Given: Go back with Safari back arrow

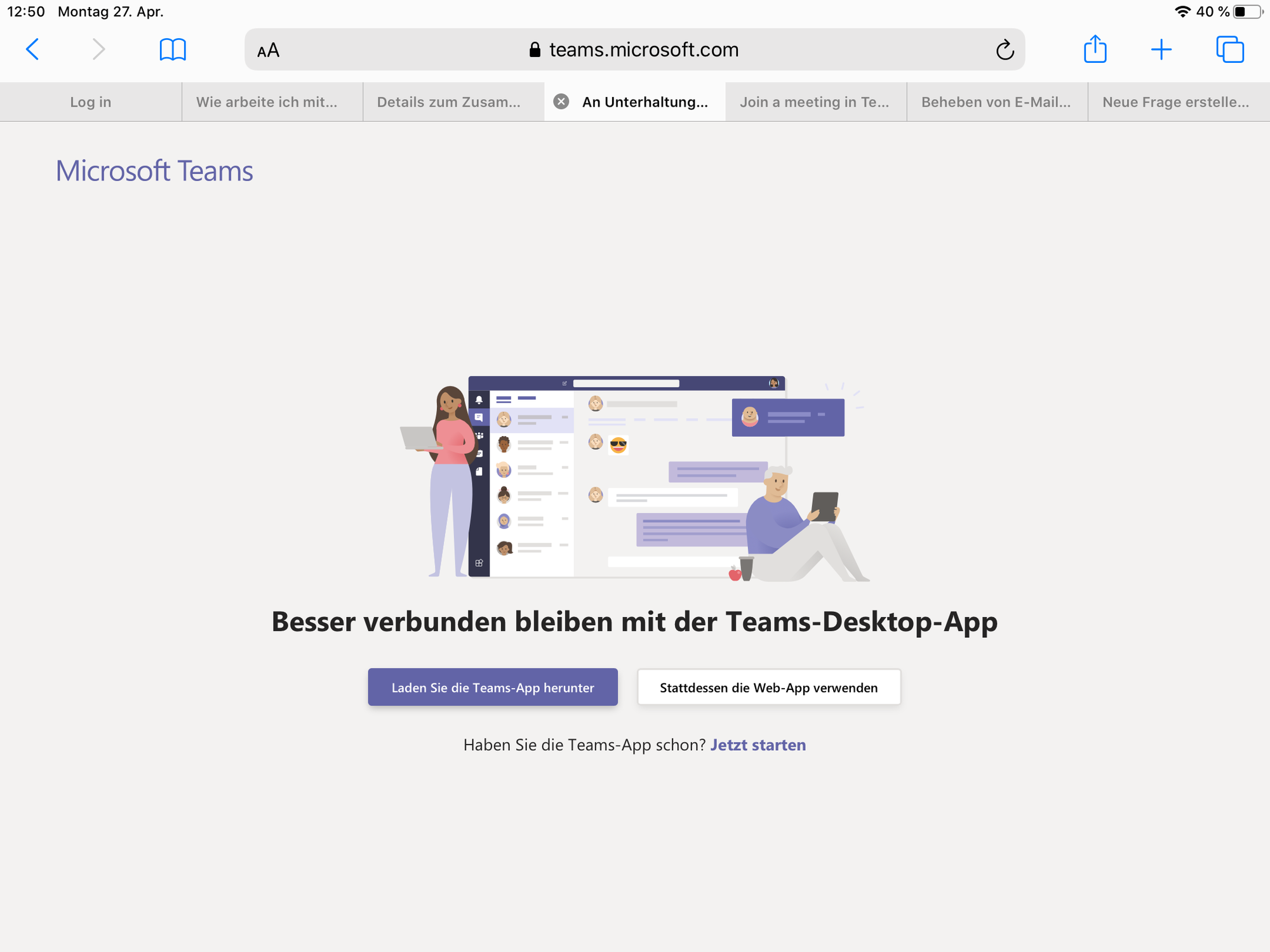Looking at the screenshot, I should (32, 50).
